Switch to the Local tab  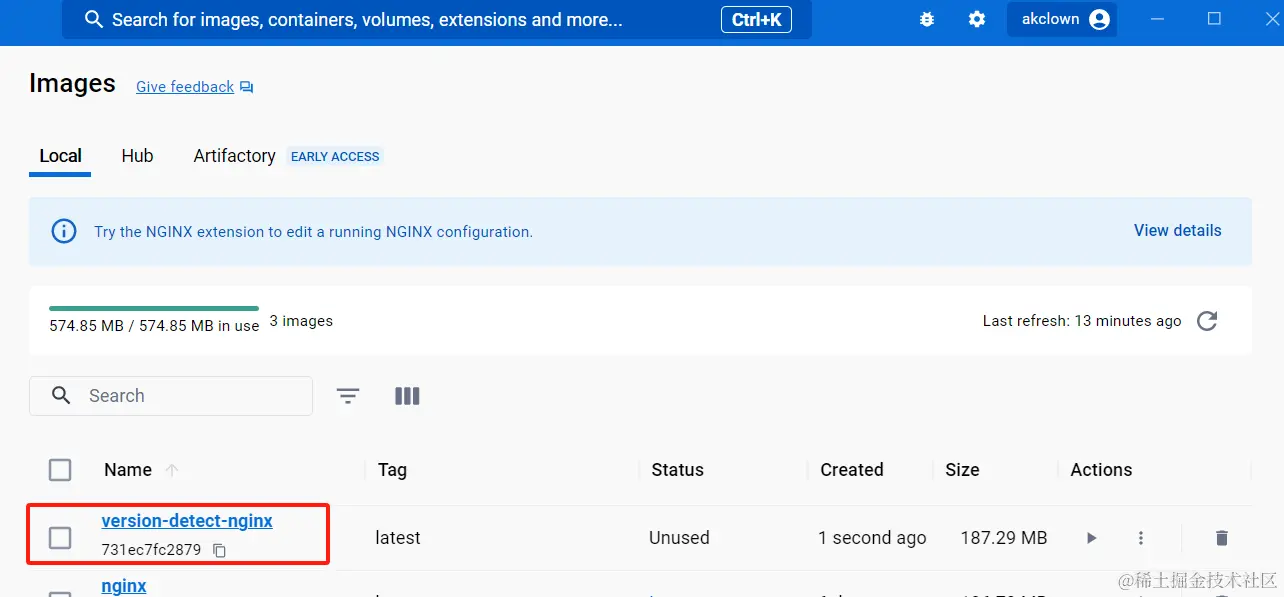point(60,156)
